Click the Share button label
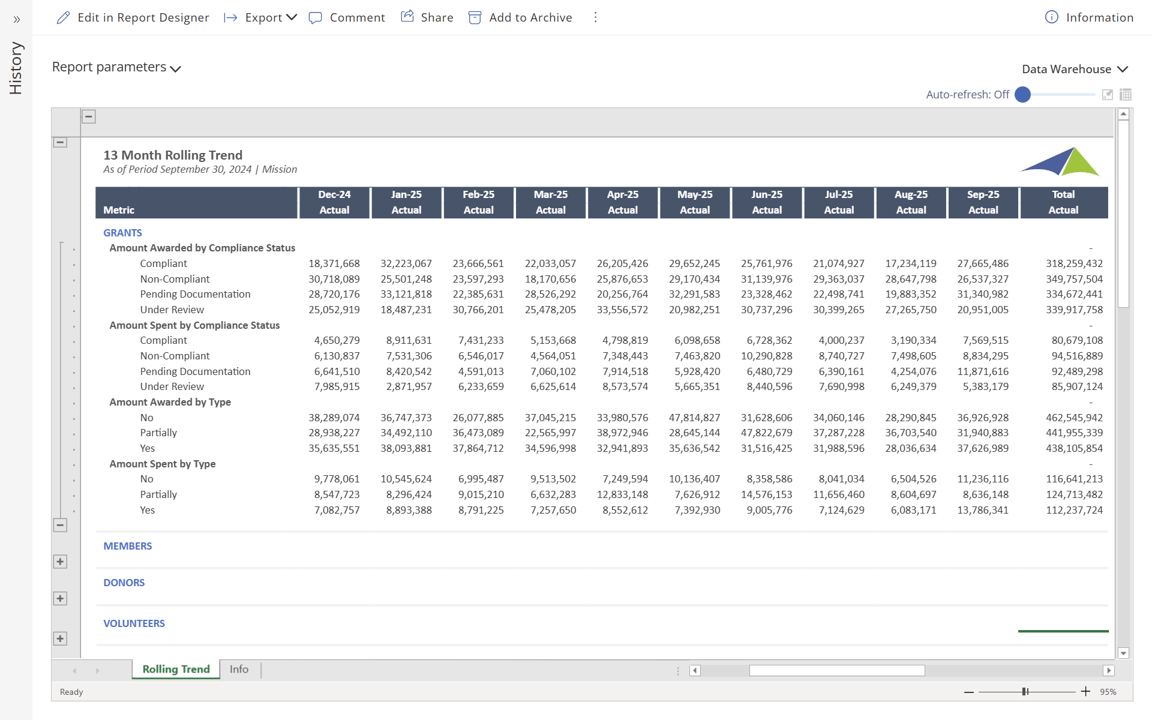 437,18
